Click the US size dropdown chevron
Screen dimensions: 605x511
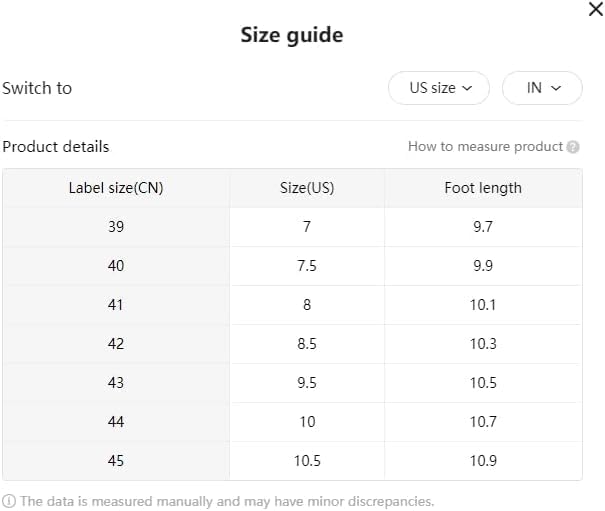coord(467,88)
